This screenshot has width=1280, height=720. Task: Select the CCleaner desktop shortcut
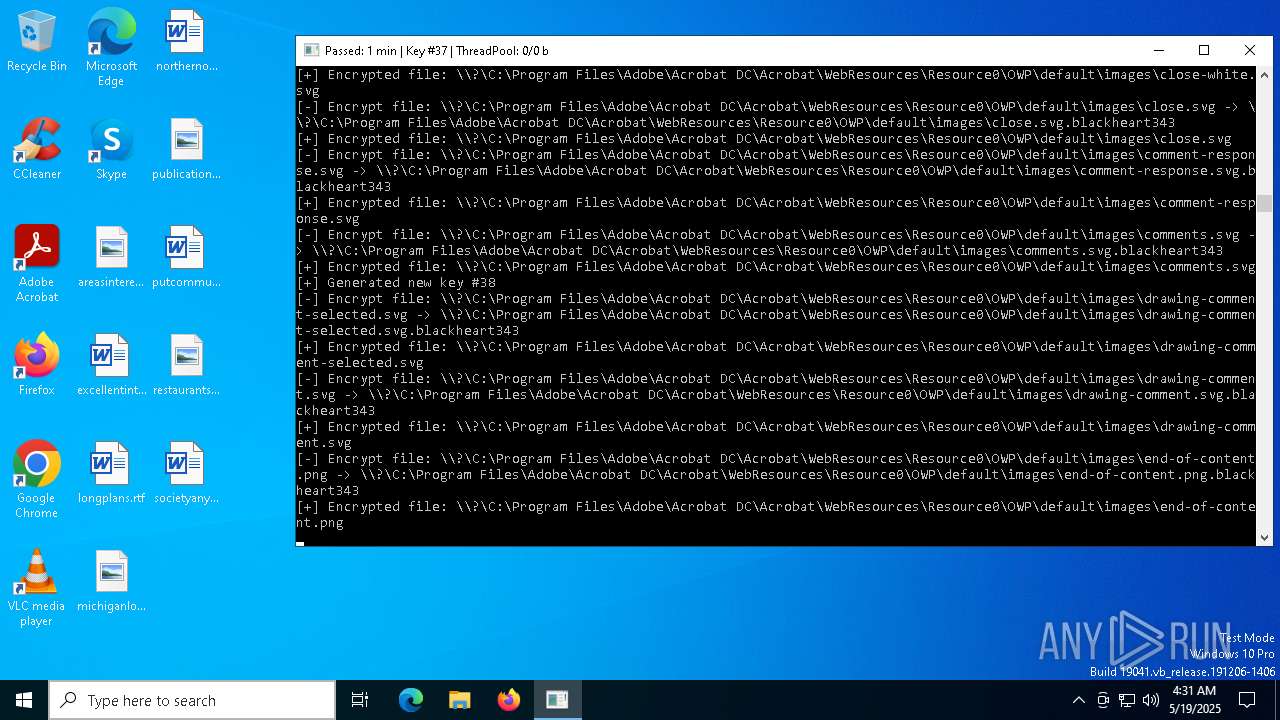tap(37, 149)
